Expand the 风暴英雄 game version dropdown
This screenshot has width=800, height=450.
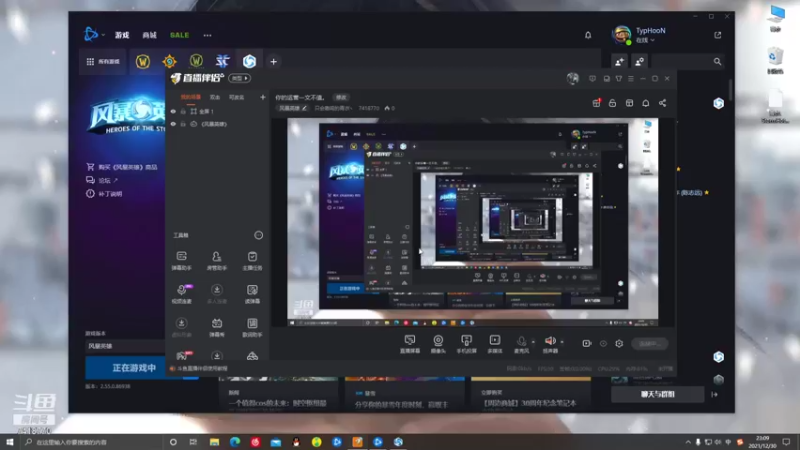coord(126,346)
